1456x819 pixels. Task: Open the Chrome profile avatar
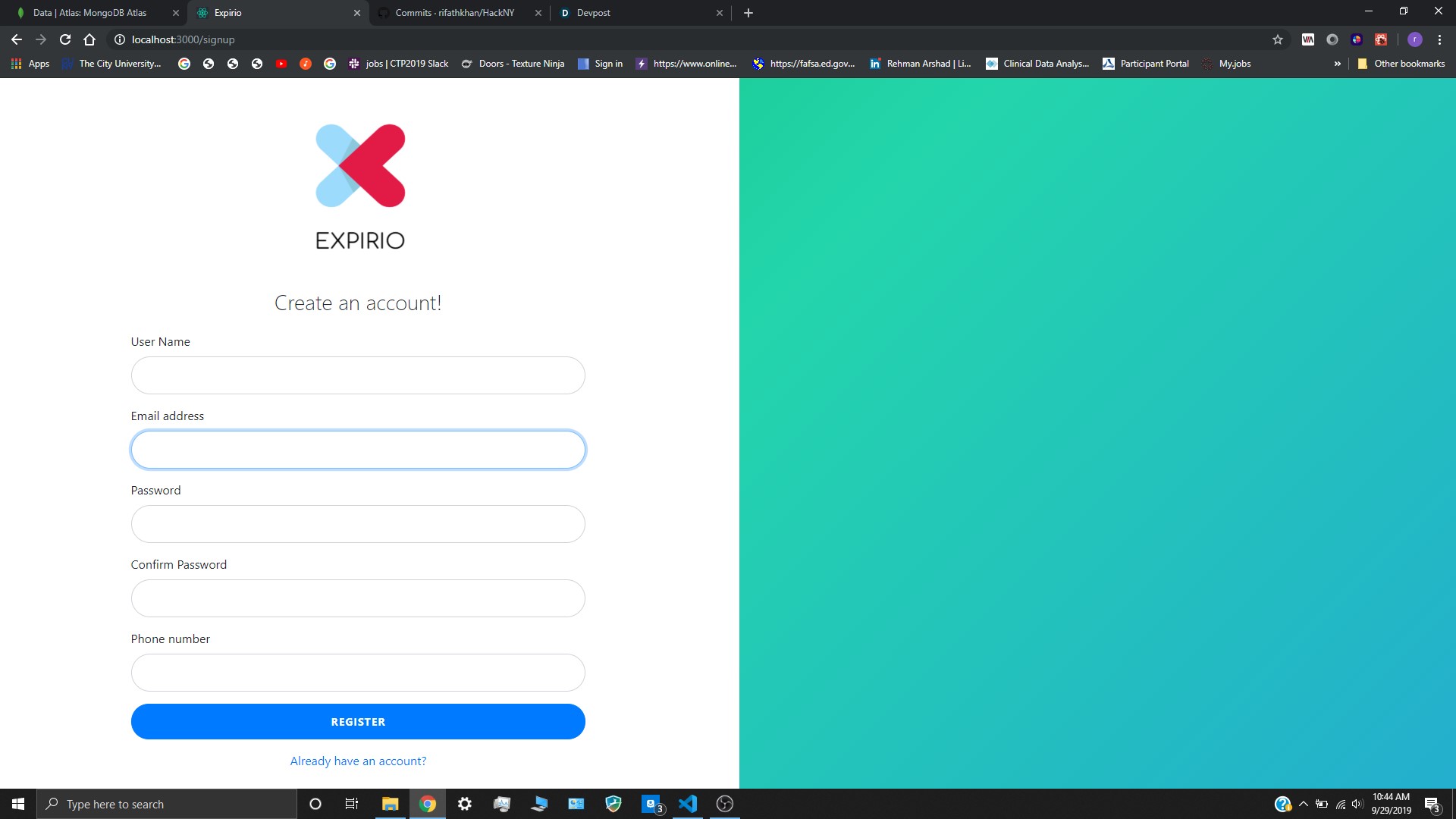click(1414, 39)
